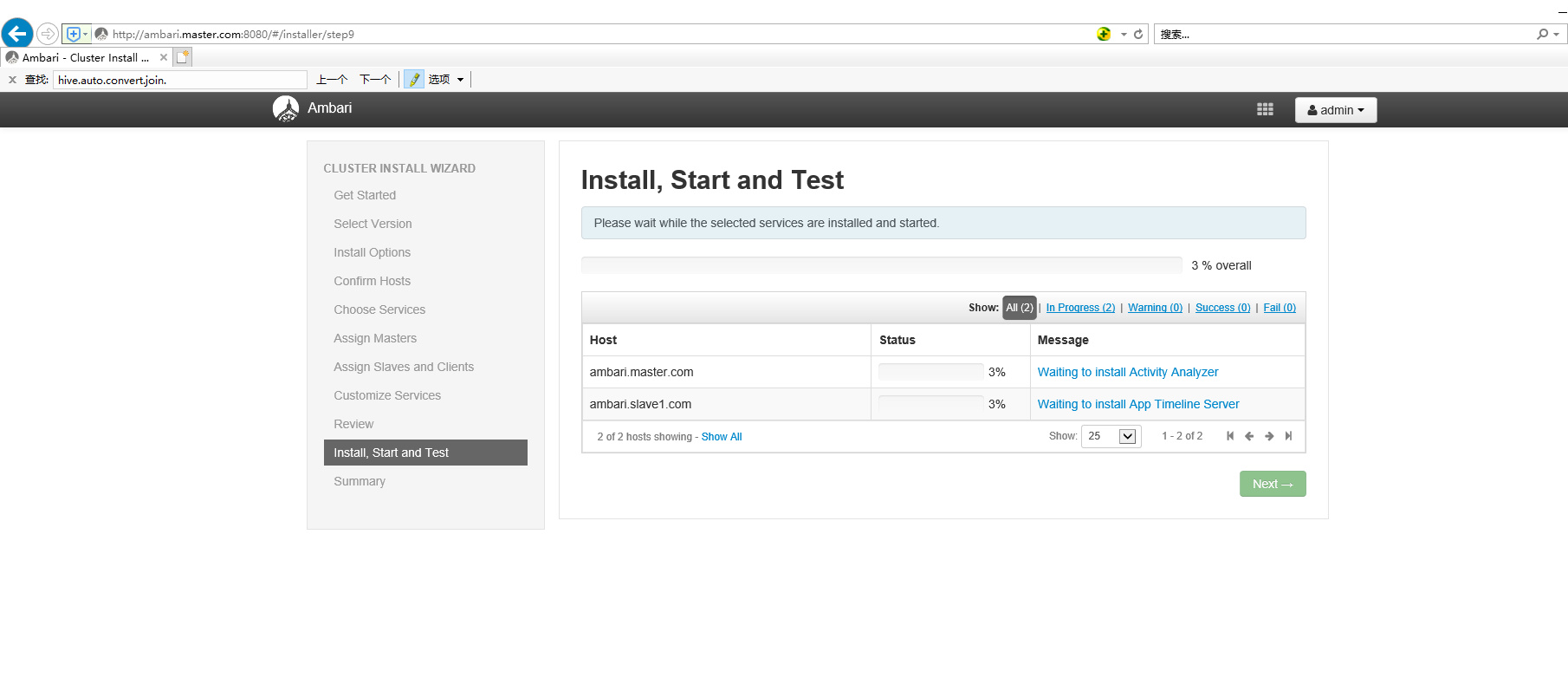Select Choose Services wizard step
Screen dimensions: 1568x697
click(379, 309)
